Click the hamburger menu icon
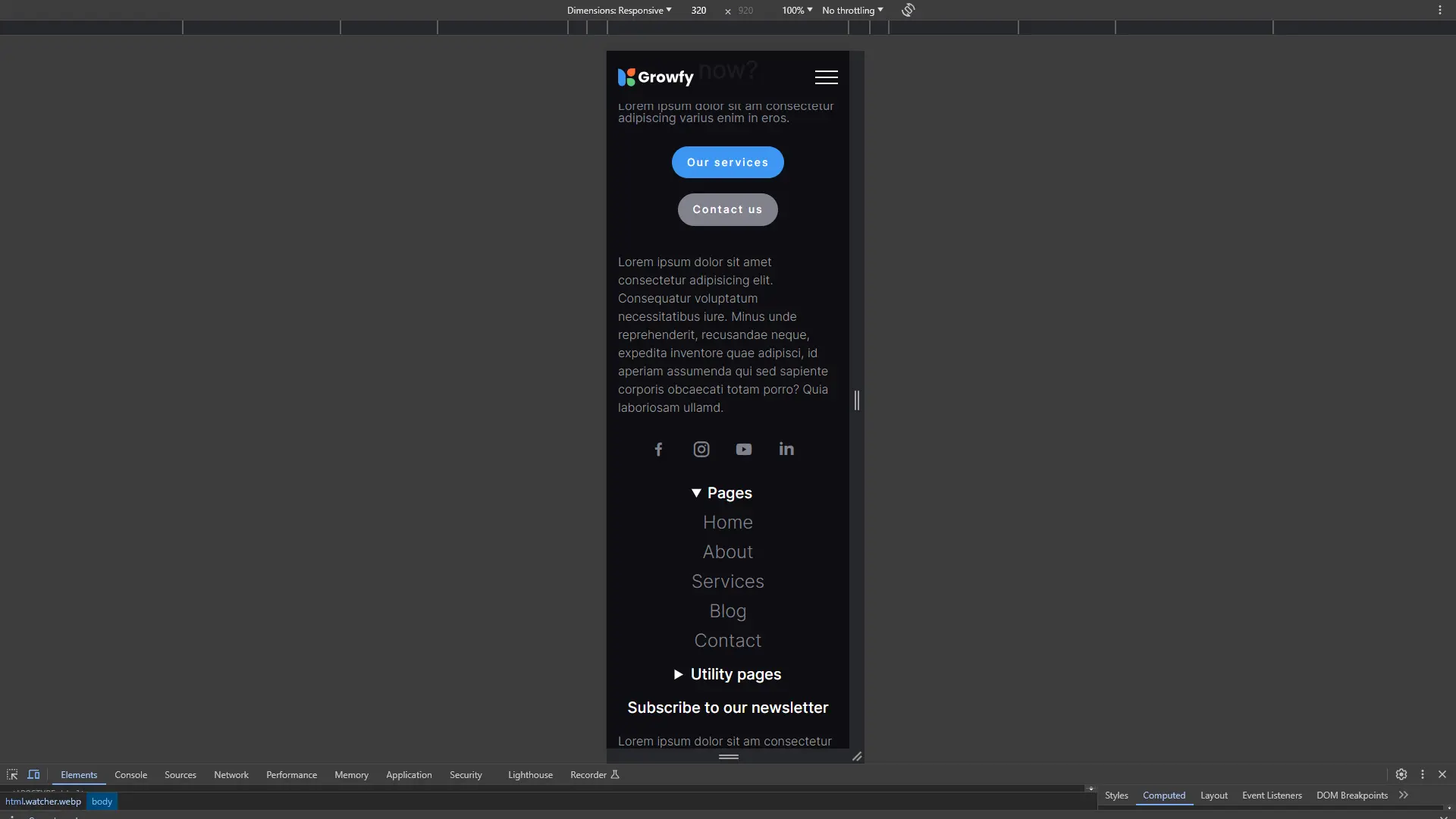The height and width of the screenshot is (819, 1456). click(826, 77)
